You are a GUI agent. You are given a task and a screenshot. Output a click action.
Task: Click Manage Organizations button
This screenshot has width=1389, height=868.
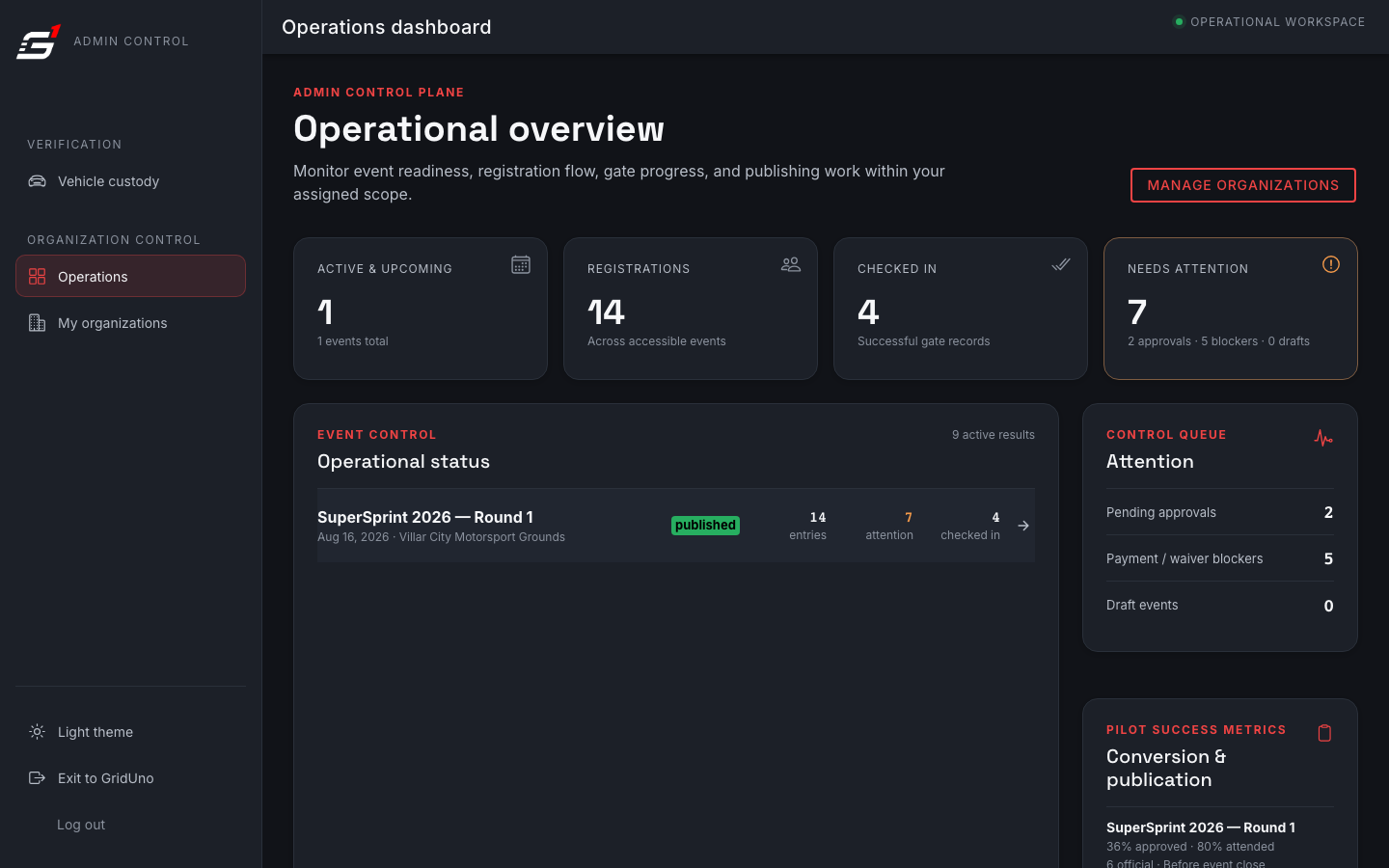(x=1242, y=185)
